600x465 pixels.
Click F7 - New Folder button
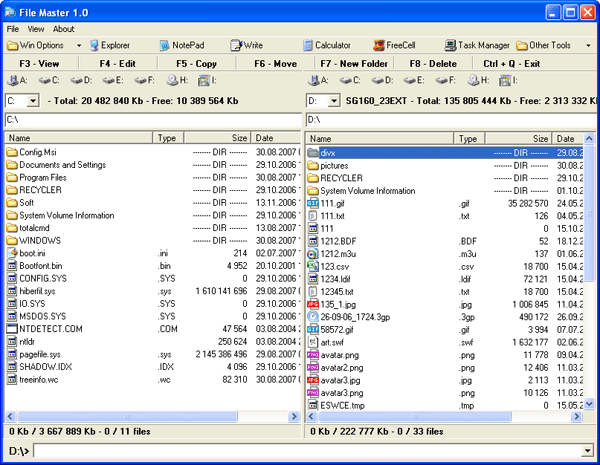tap(354, 63)
